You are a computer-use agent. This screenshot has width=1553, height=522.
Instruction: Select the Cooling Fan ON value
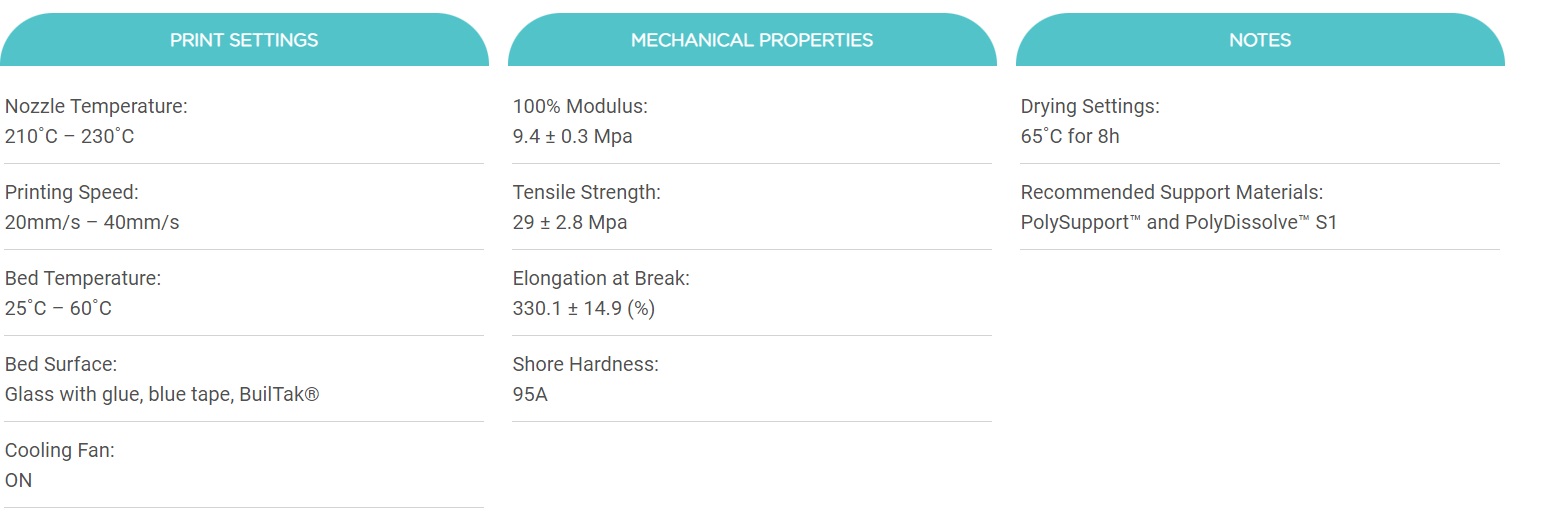point(19,480)
